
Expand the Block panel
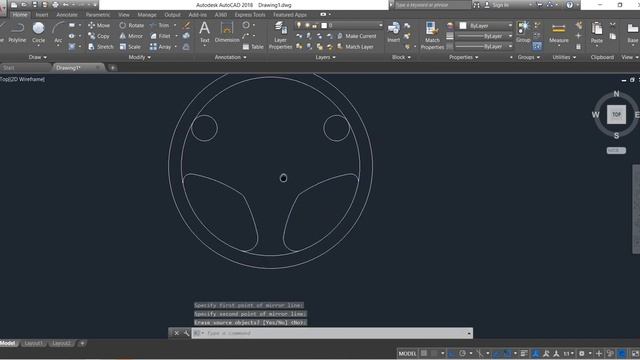click(402, 58)
